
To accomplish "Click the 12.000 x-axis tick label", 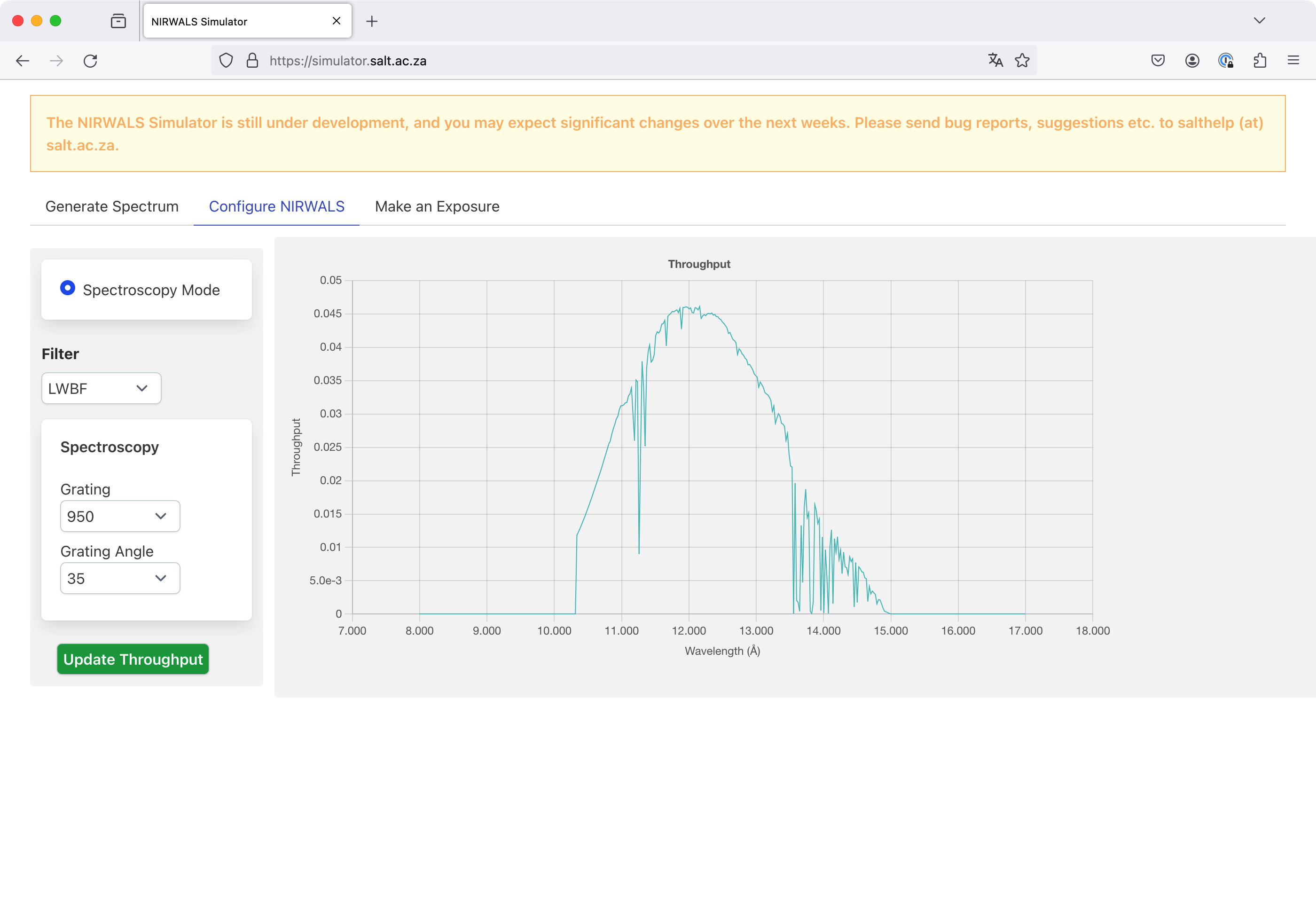I will coord(689,631).
